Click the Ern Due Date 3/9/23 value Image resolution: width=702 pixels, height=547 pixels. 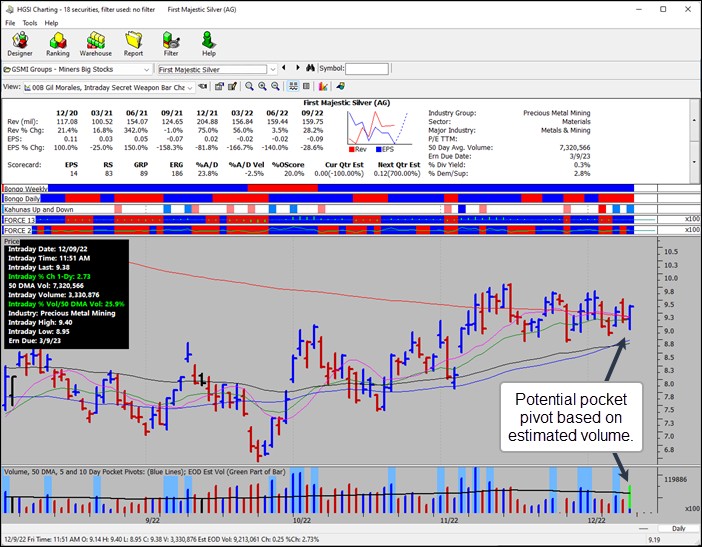click(580, 156)
